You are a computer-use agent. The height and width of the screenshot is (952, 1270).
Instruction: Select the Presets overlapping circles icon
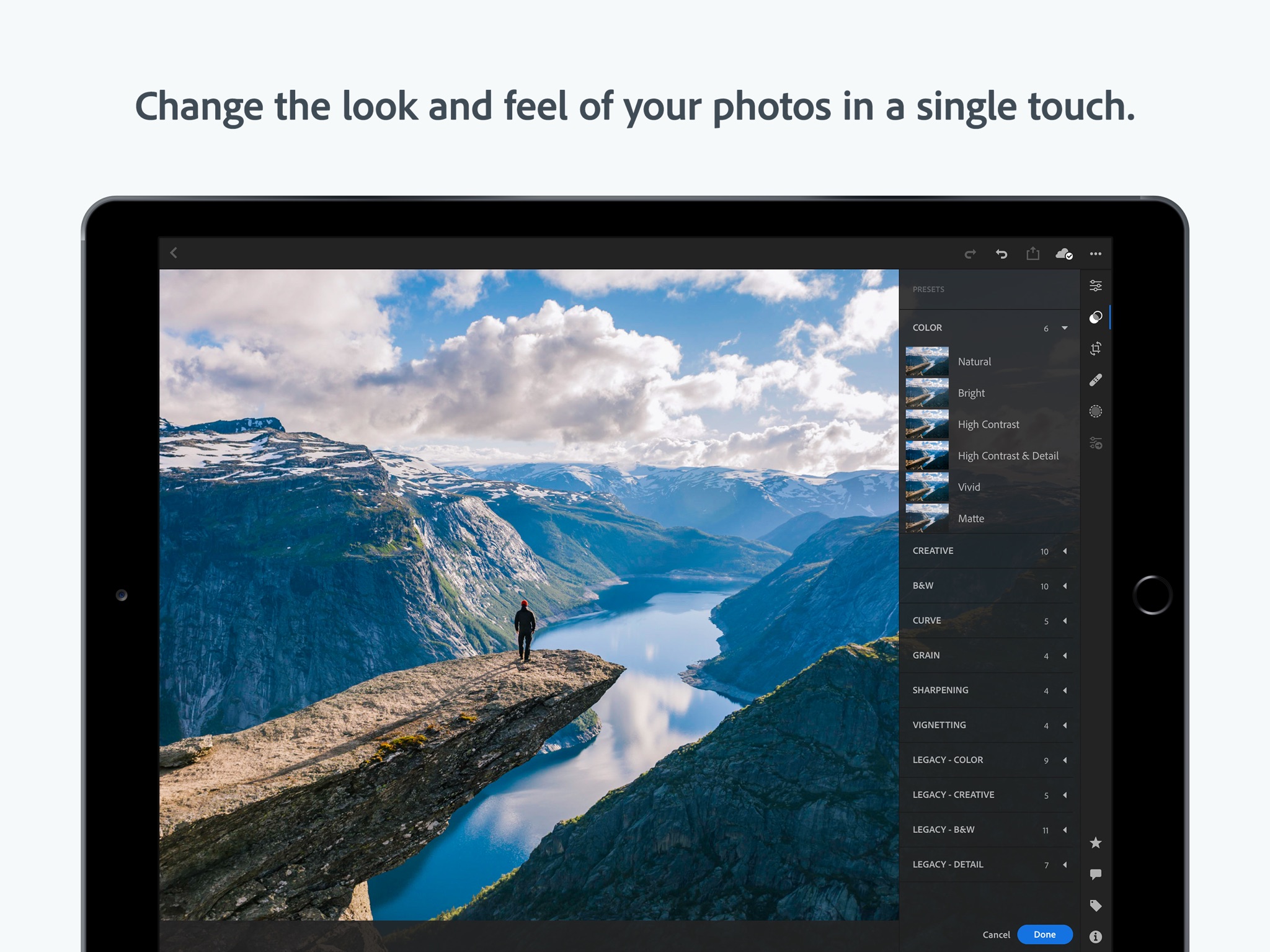tap(1096, 318)
